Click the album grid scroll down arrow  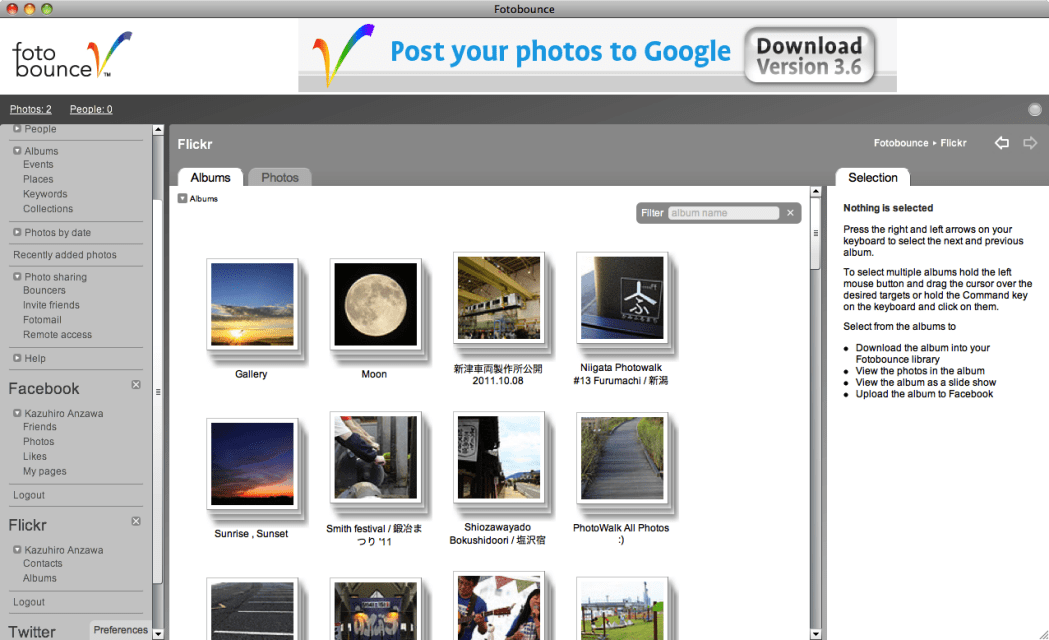[816, 633]
